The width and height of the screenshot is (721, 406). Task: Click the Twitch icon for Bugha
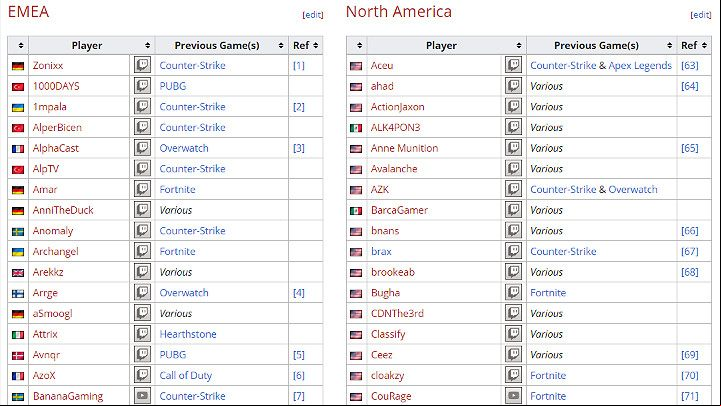pyautogui.click(x=513, y=292)
